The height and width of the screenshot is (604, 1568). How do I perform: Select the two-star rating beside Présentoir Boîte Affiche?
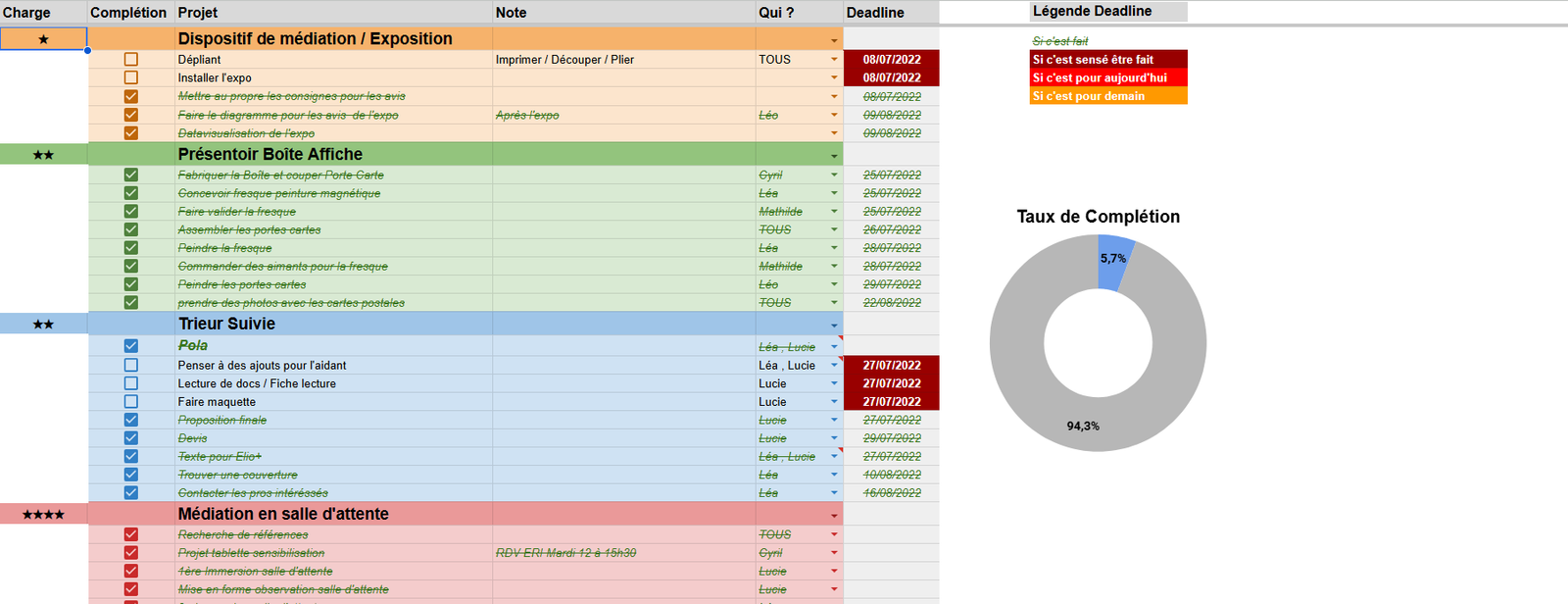(43, 155)
